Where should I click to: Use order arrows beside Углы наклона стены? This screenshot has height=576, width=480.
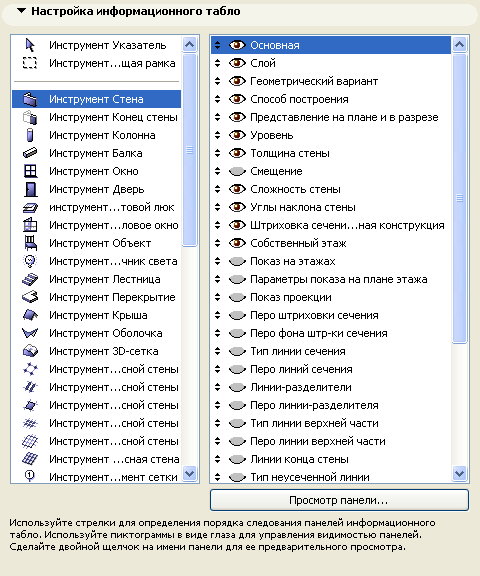(x=217, y=207)
